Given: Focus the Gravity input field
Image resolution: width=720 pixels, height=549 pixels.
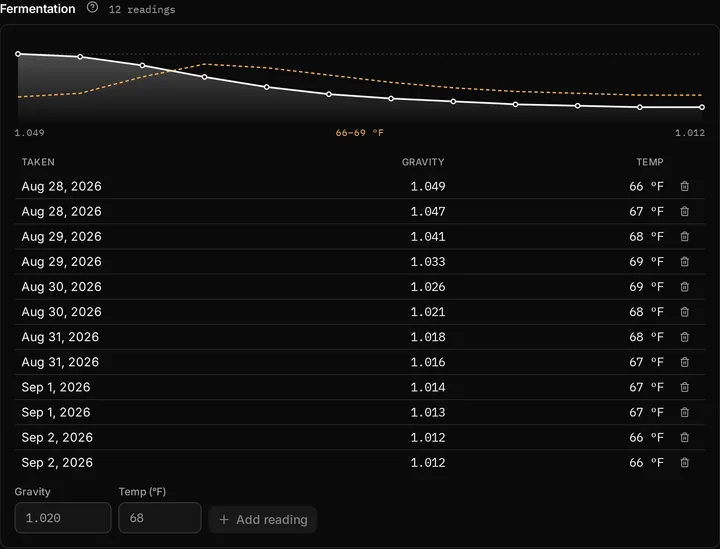Looking at the screenshot, I should (63, 518).
